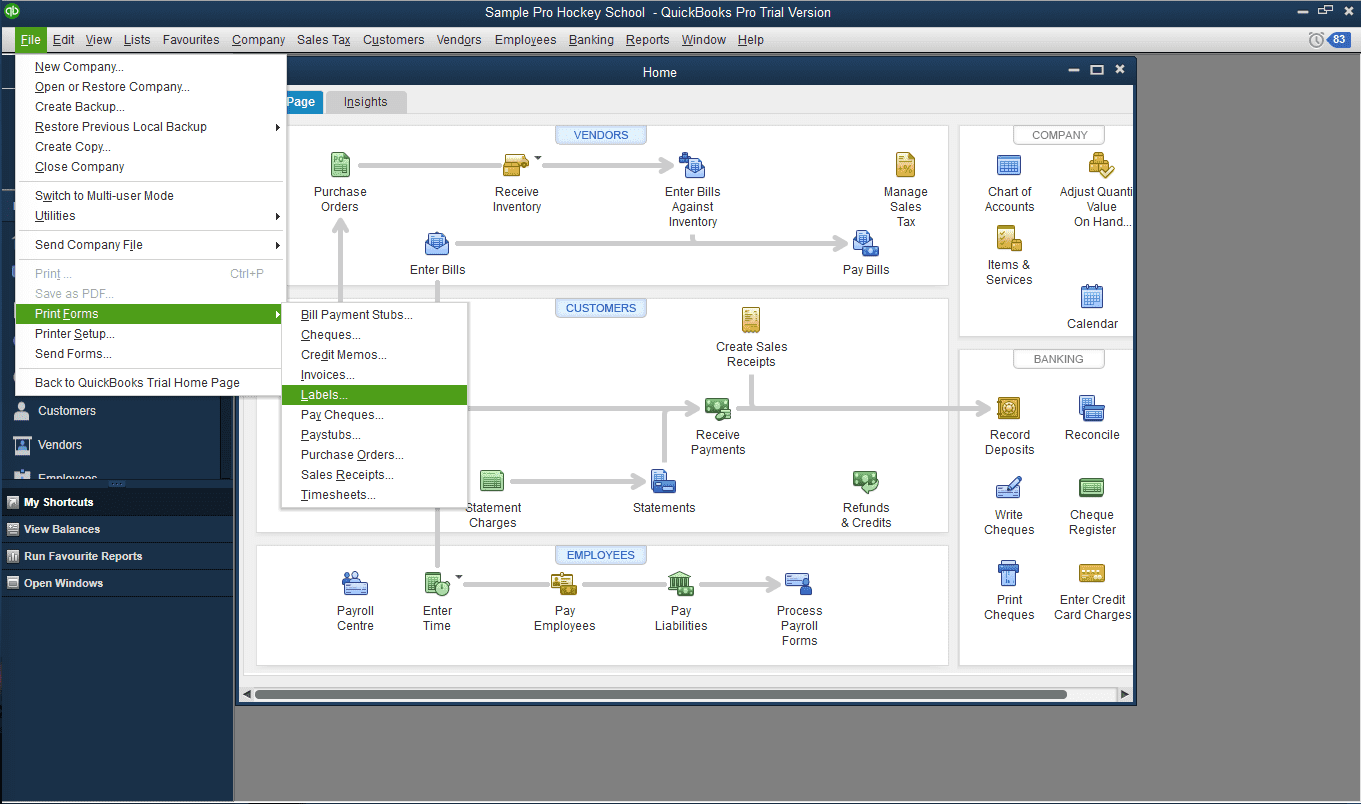Open the Payroll Centre icon
This screenshot has height=804, width=1361.
355,583
